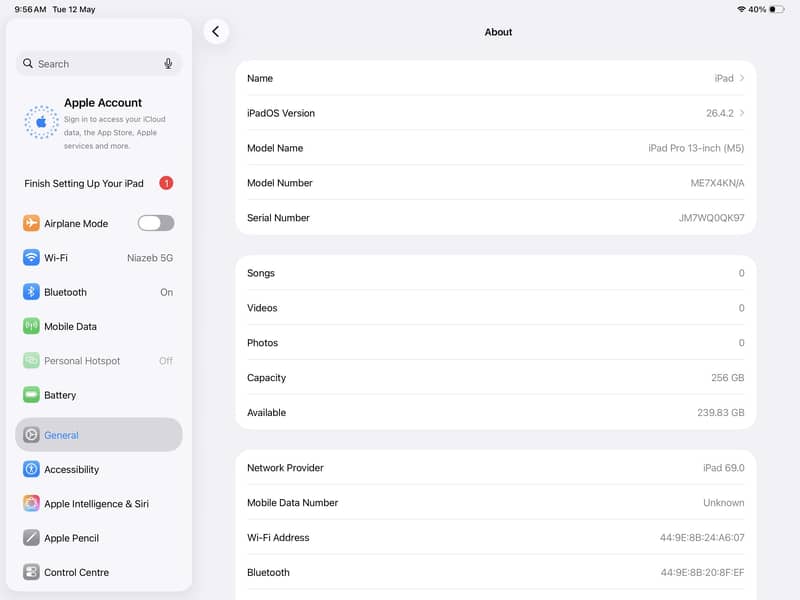The height and width of the screenshot is (600, 800).
Task: Toggle the Airplane Mode switch
Action: [x=156, y=223]
